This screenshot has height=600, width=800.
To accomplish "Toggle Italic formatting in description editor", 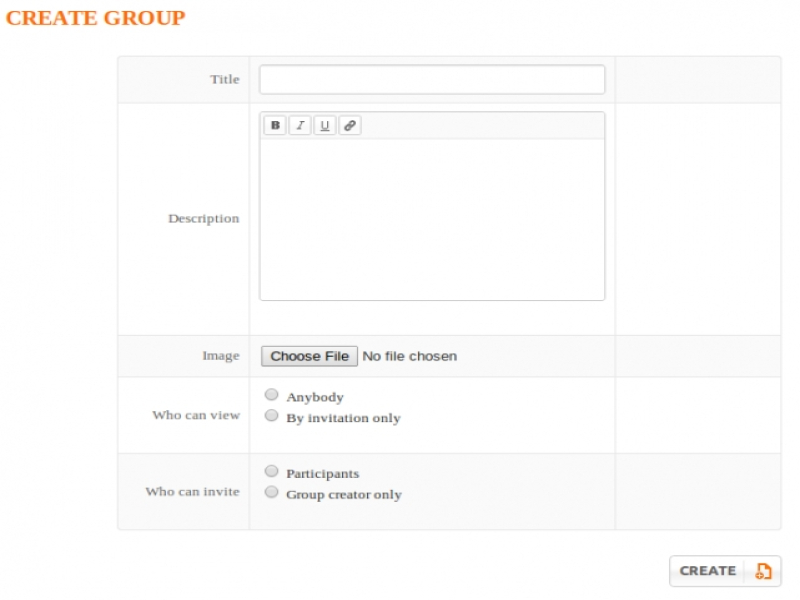I will [300, 126].
